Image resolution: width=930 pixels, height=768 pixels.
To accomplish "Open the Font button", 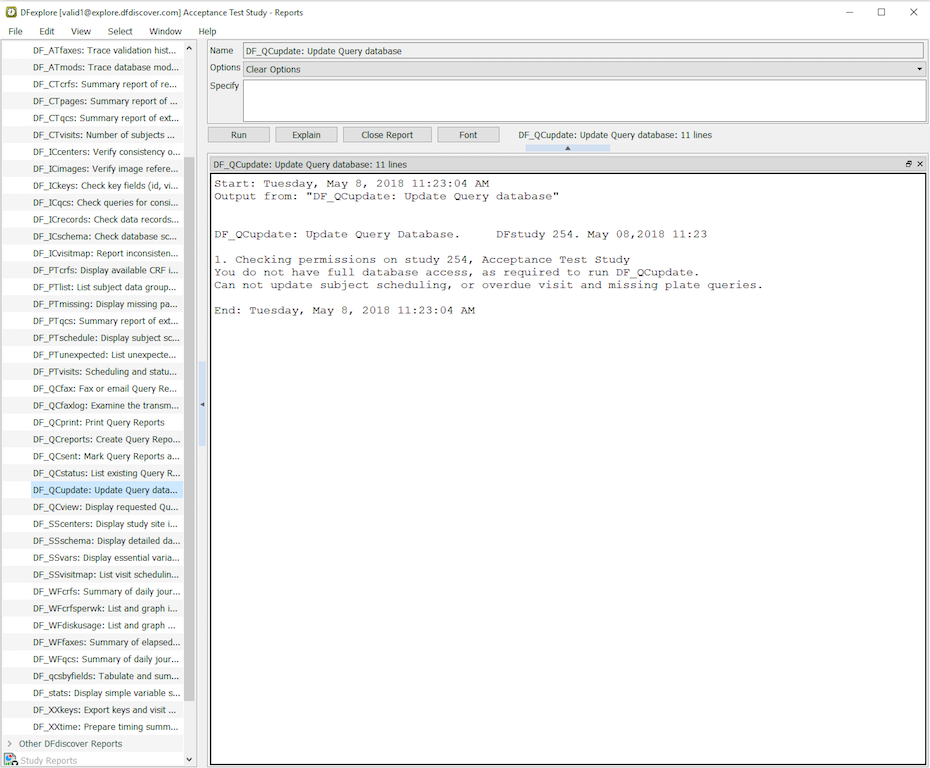I will [468, 135].
